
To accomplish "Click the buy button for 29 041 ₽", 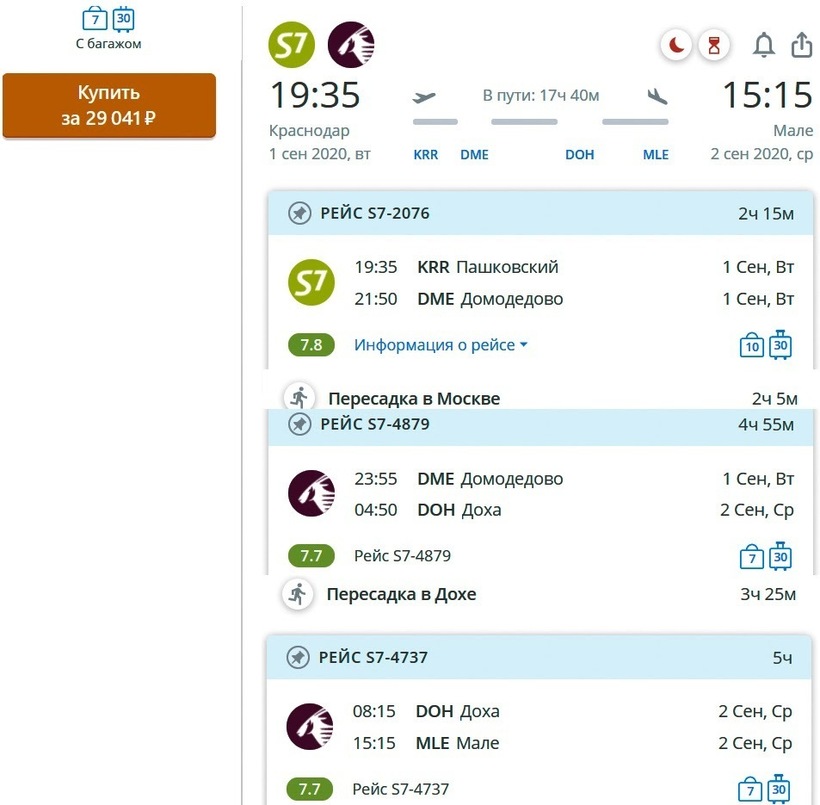I will coord(109,105).
